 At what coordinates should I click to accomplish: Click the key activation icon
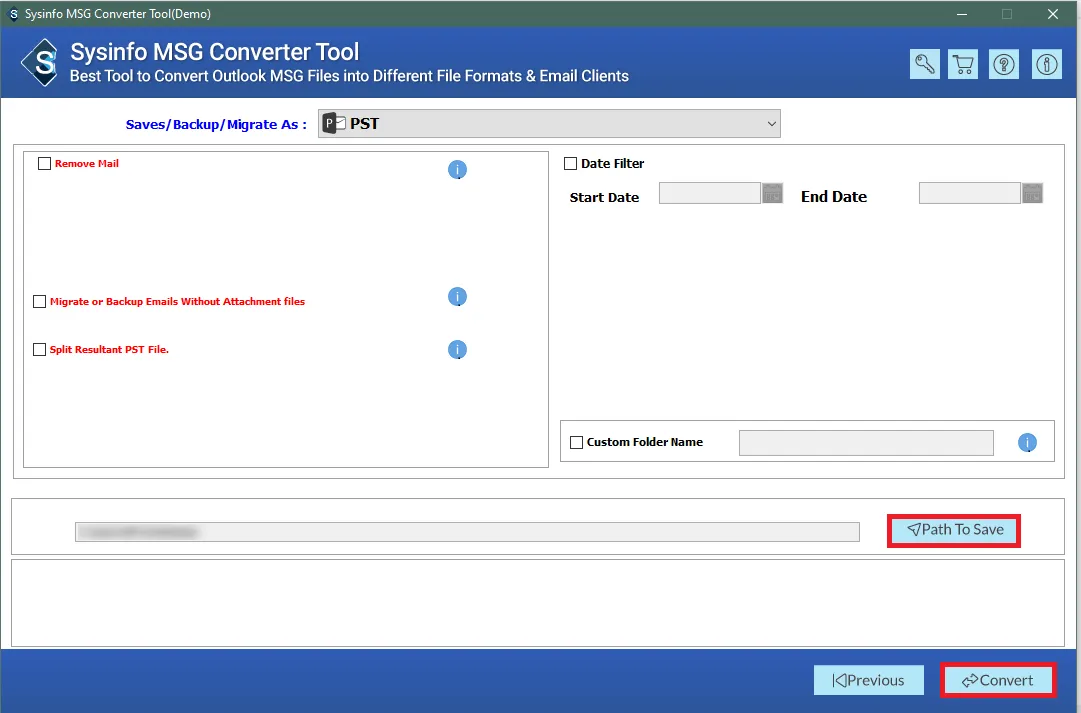[925, 64]
